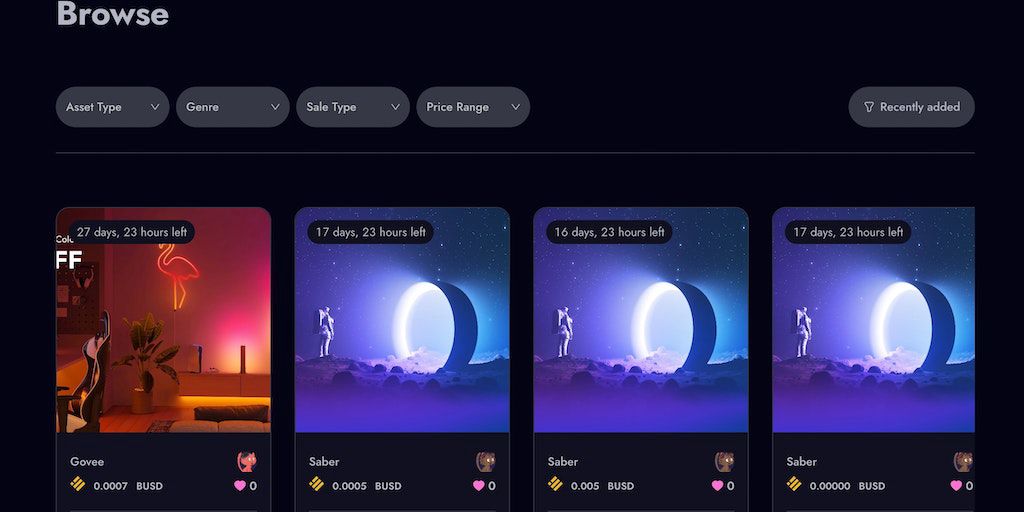The image size is (1024, 512).
Task: Click the 0.0007 BUSD price on Govee
Action: [128, 487]
